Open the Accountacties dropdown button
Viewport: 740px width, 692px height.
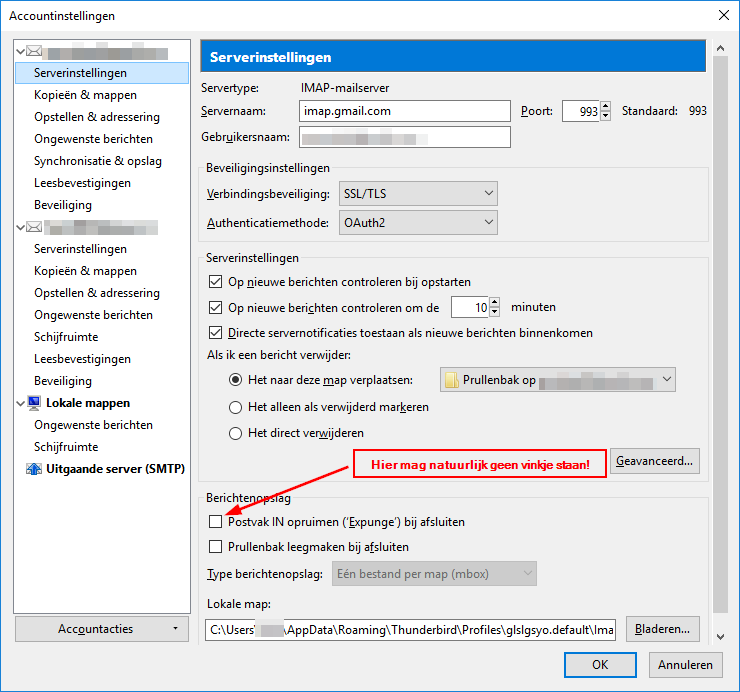[x=102, y=629]
